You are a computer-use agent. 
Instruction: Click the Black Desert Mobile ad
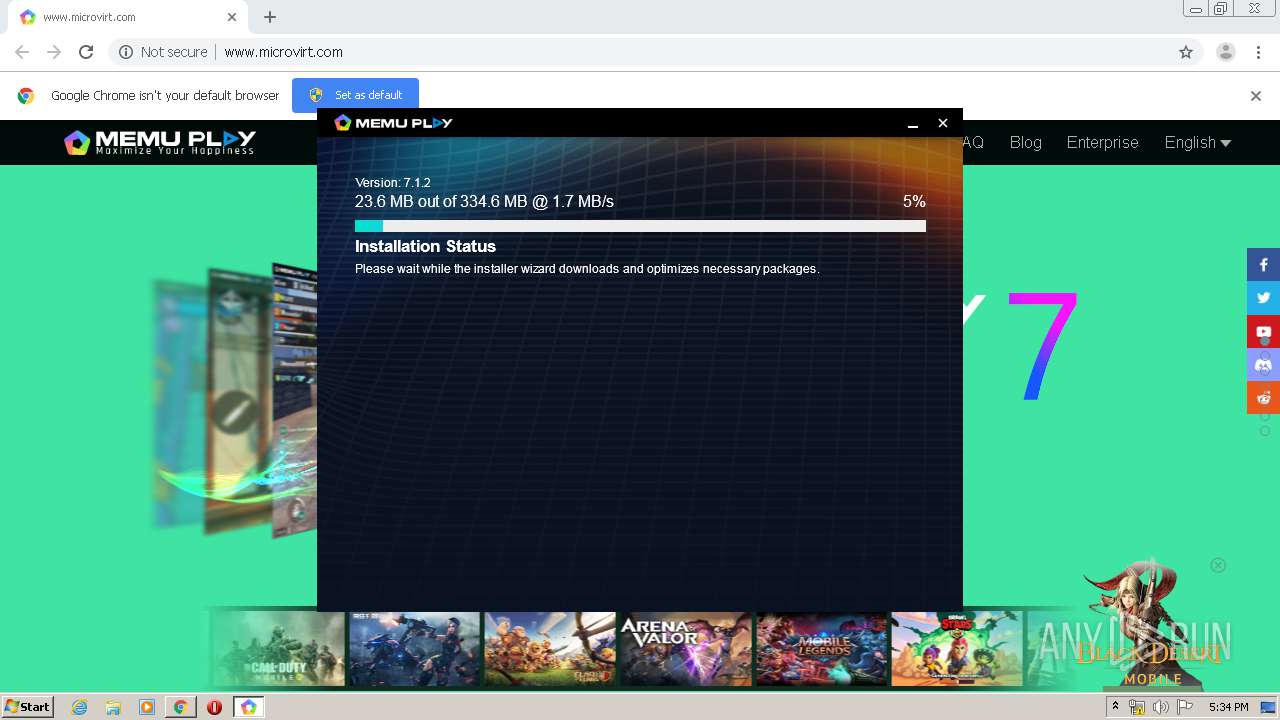coord(1150,625)
